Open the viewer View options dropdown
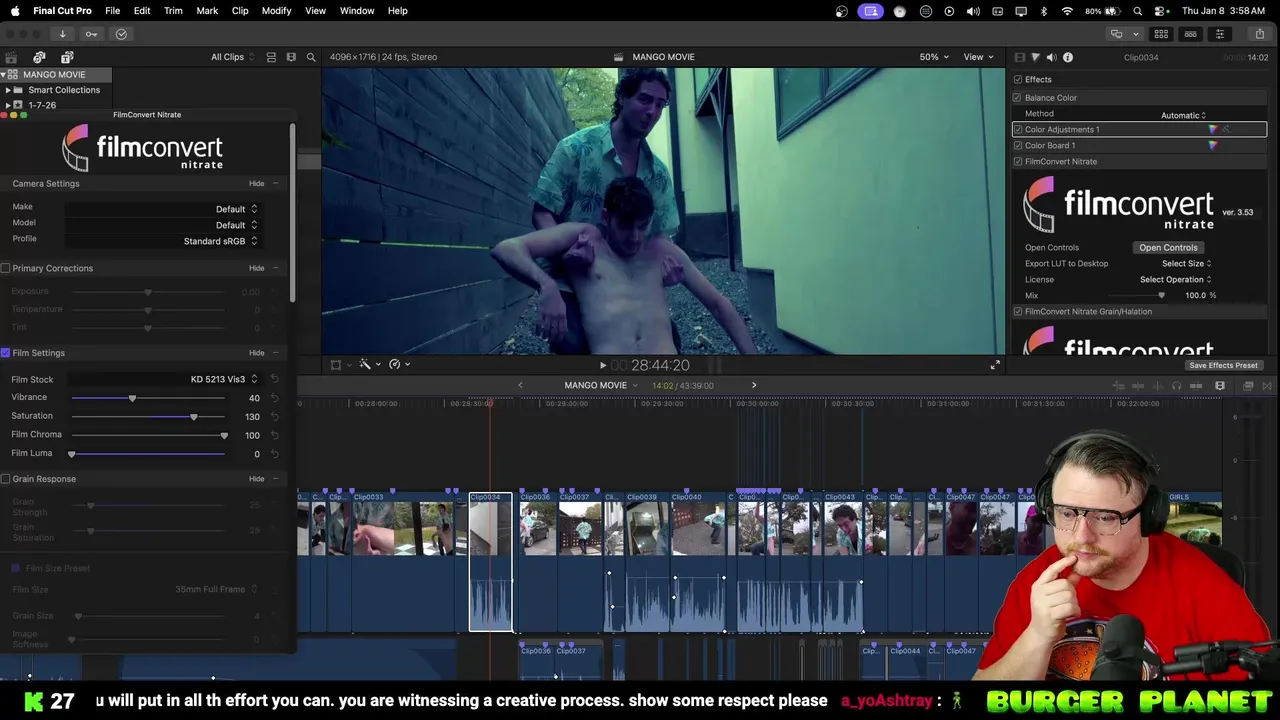 [978, 57]
